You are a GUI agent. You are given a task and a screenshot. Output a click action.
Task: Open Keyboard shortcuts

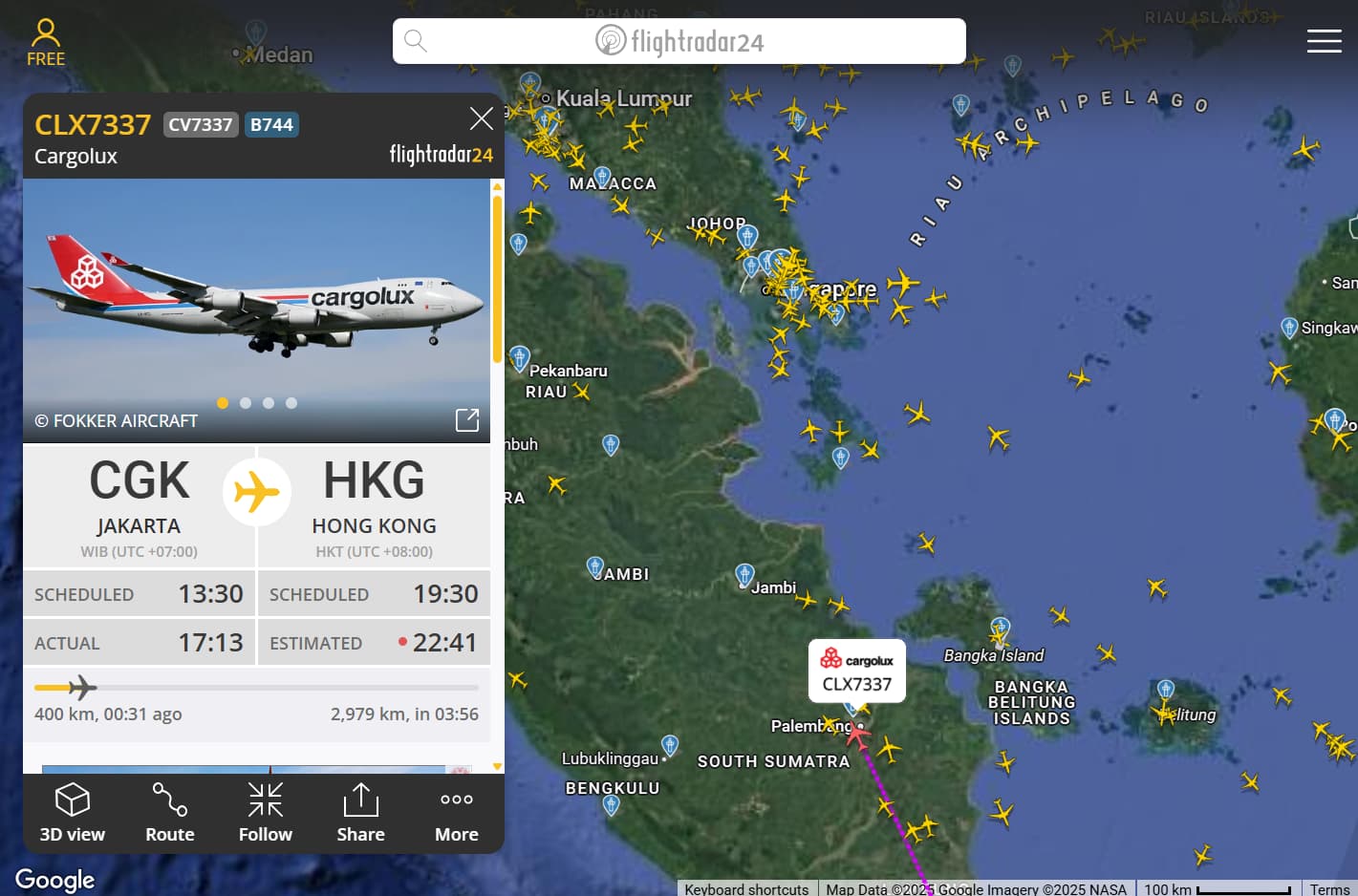746,888
